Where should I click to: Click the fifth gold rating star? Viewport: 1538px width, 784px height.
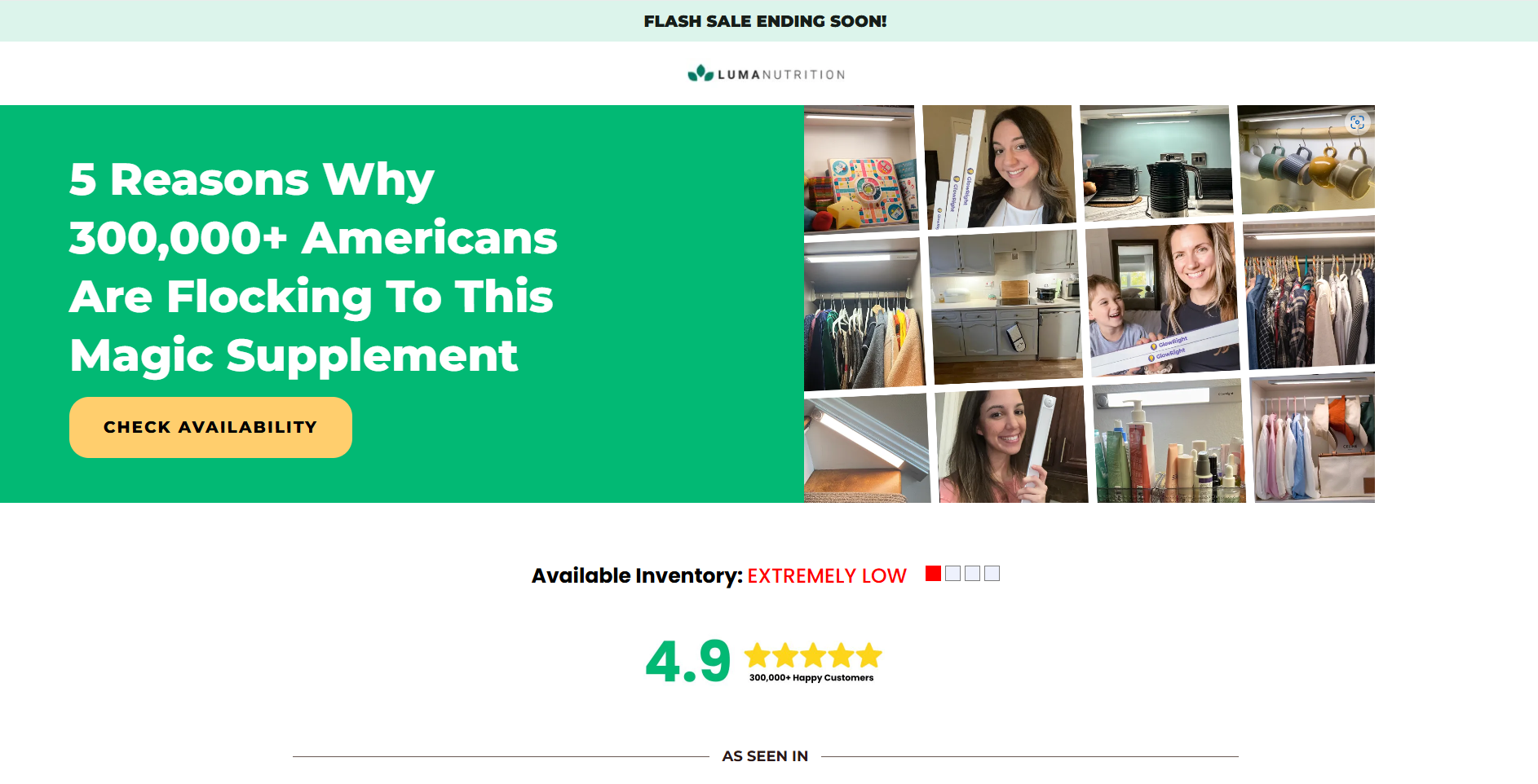(869, 655)
